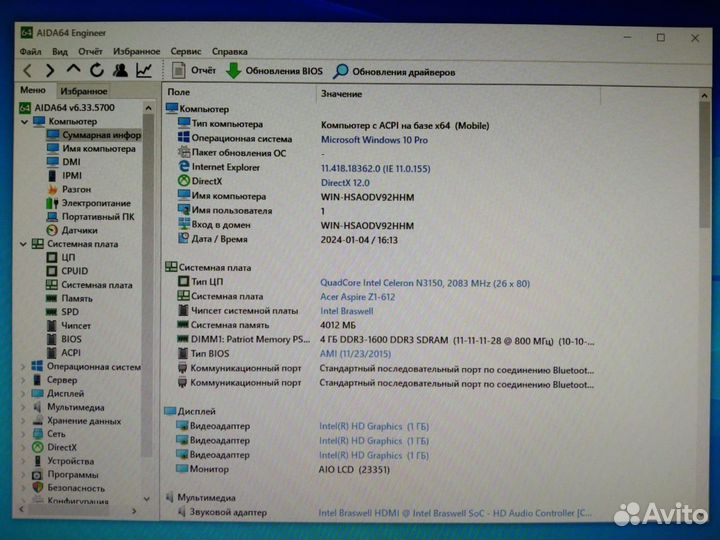
Task: Select Имя компьютера in the sidebar tree
Action: coord(91,149)
